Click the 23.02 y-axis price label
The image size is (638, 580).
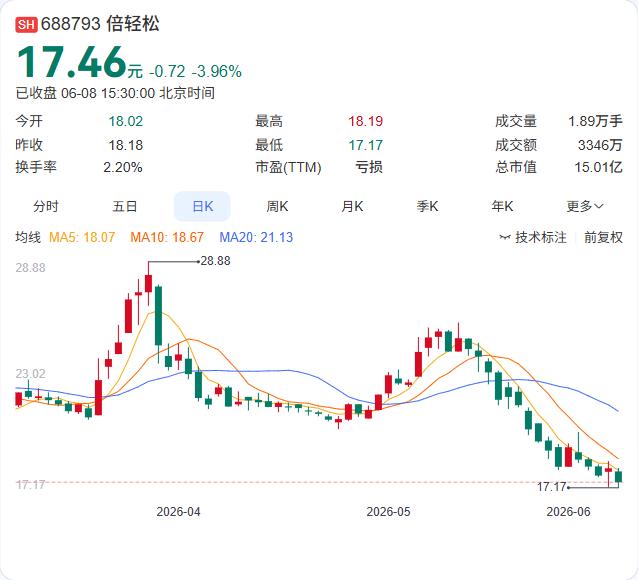[31, 374]
